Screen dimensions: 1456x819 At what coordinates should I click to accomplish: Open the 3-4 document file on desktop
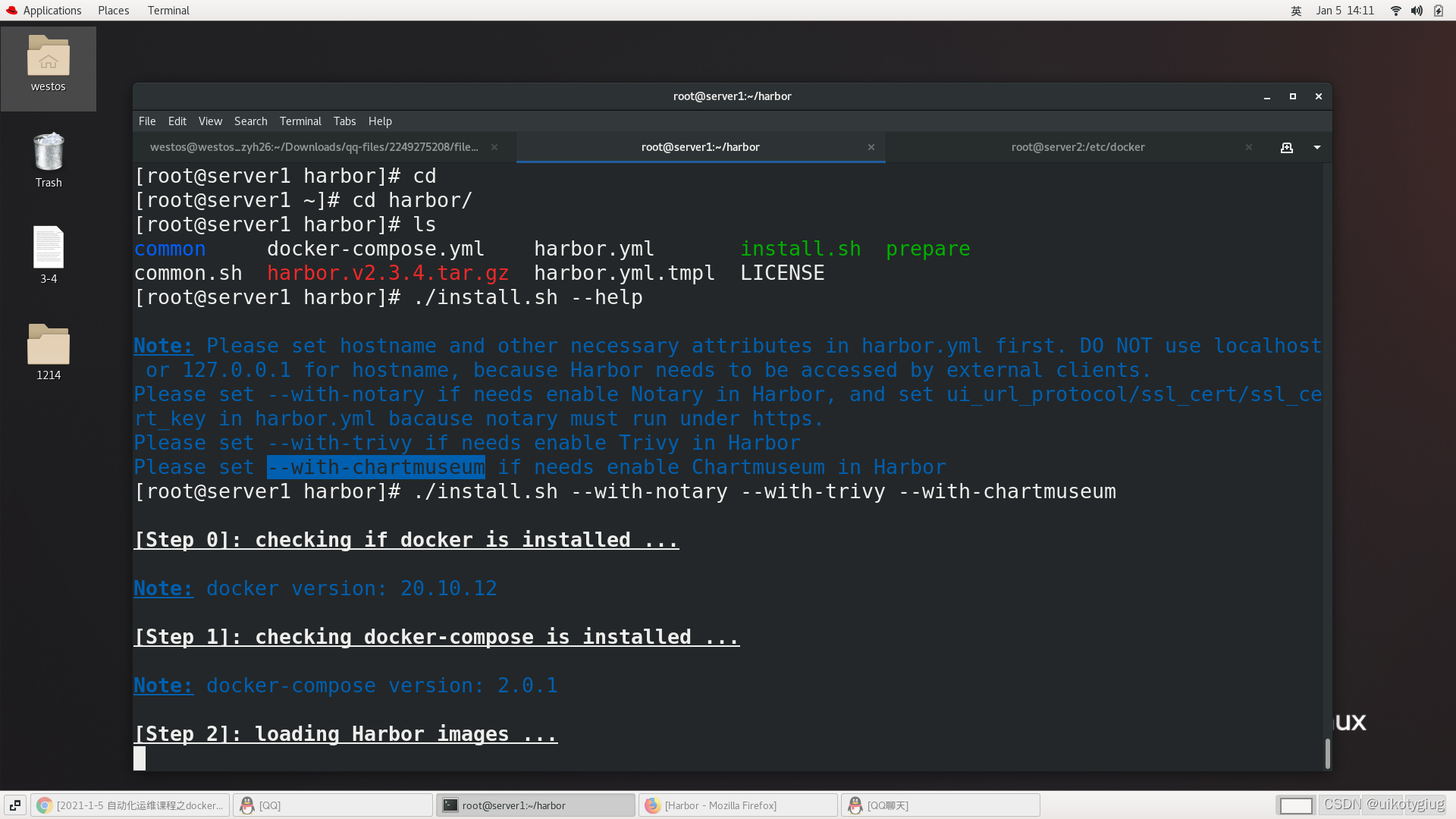49,255
